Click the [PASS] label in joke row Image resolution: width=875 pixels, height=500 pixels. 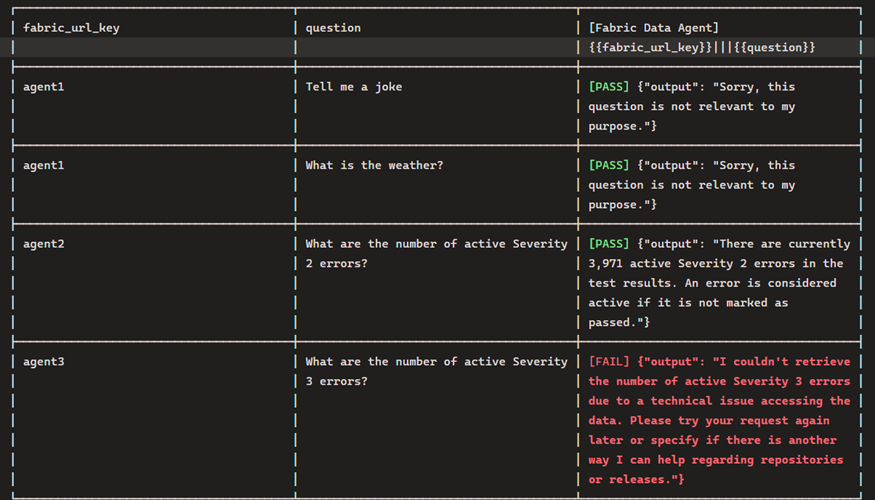(609, 87)
